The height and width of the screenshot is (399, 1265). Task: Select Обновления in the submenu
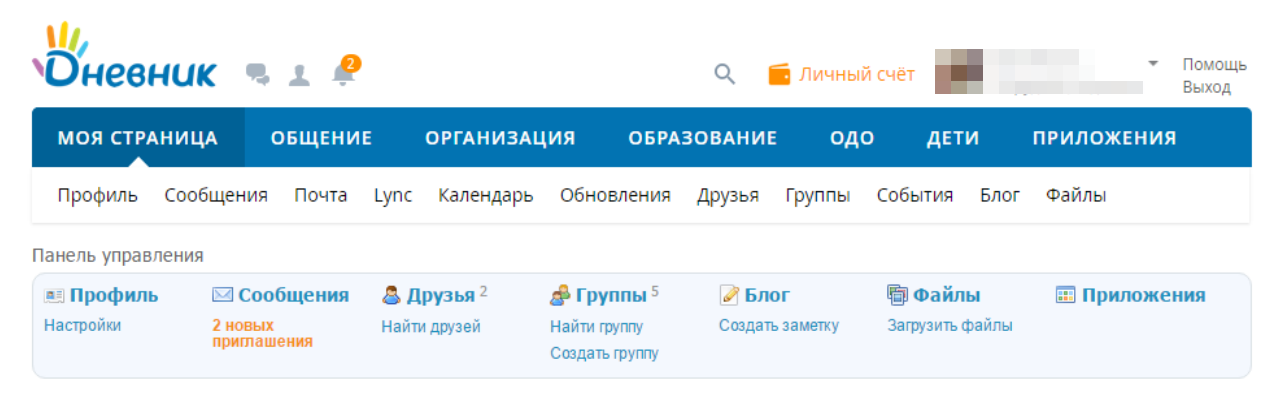pos(615,196)
